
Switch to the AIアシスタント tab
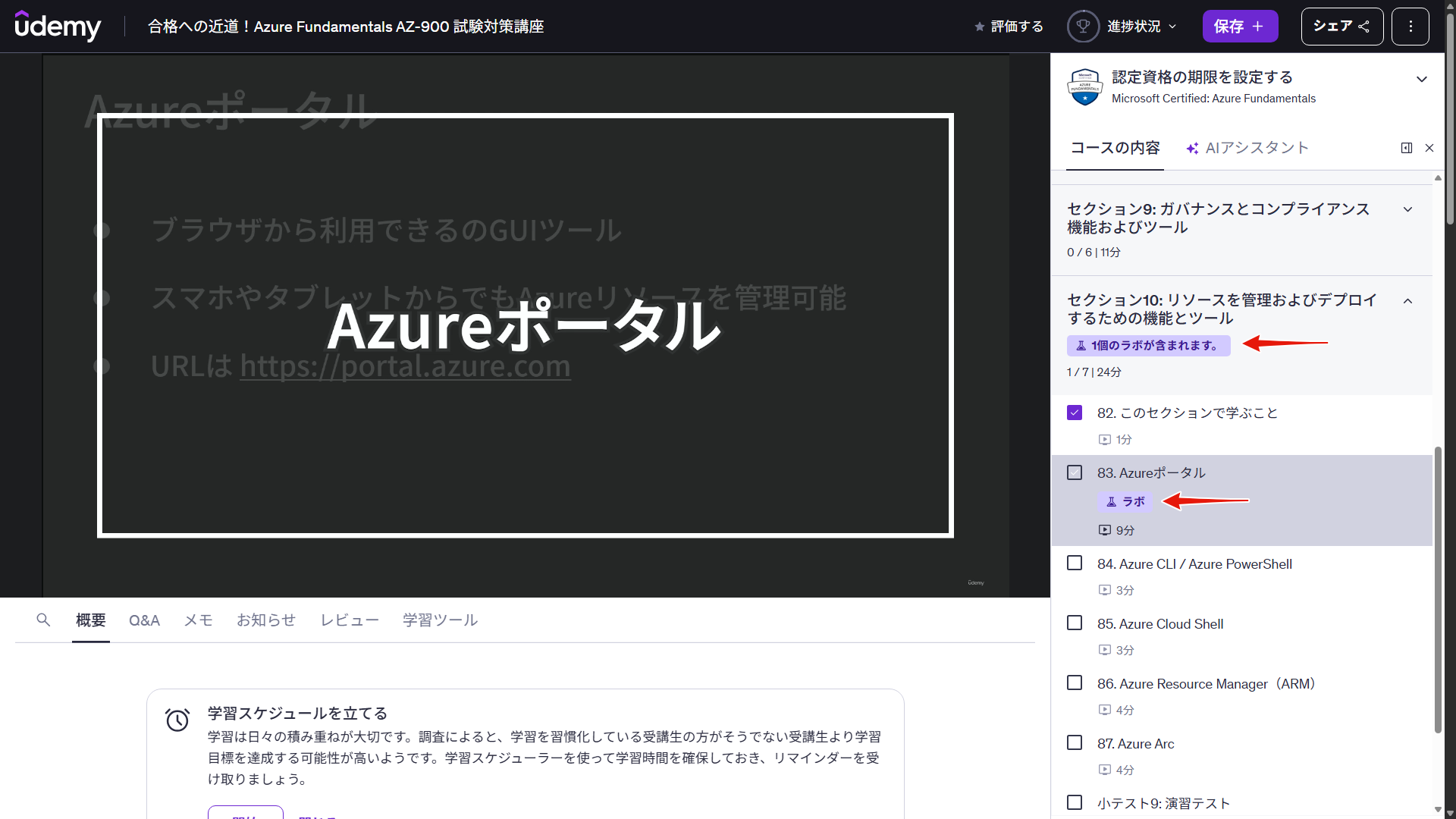[1247, 148]
